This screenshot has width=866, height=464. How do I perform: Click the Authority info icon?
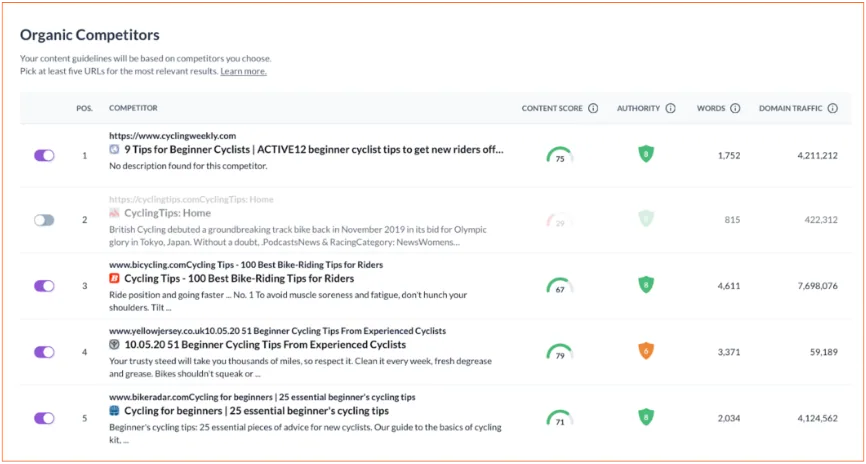click(x=670, y=108)
